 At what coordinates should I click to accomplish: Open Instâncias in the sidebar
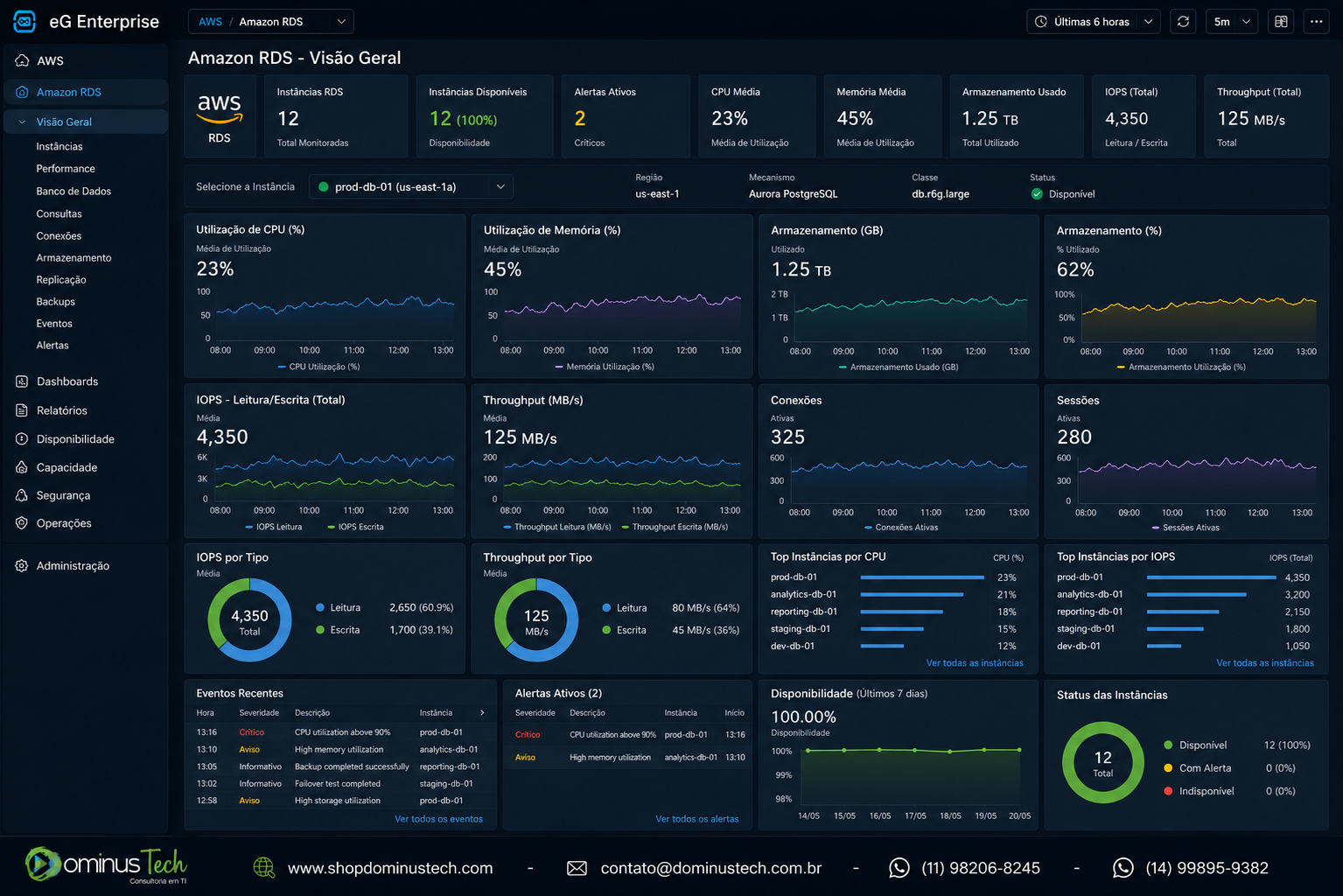coord(59,147)
